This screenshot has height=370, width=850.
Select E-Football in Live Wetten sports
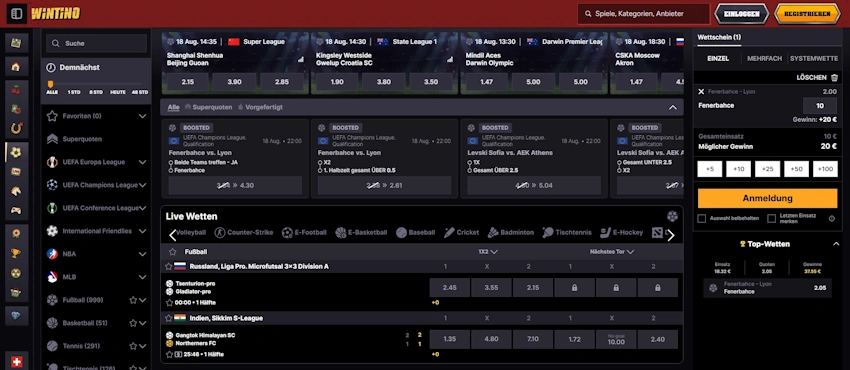(x=304, y=232)
